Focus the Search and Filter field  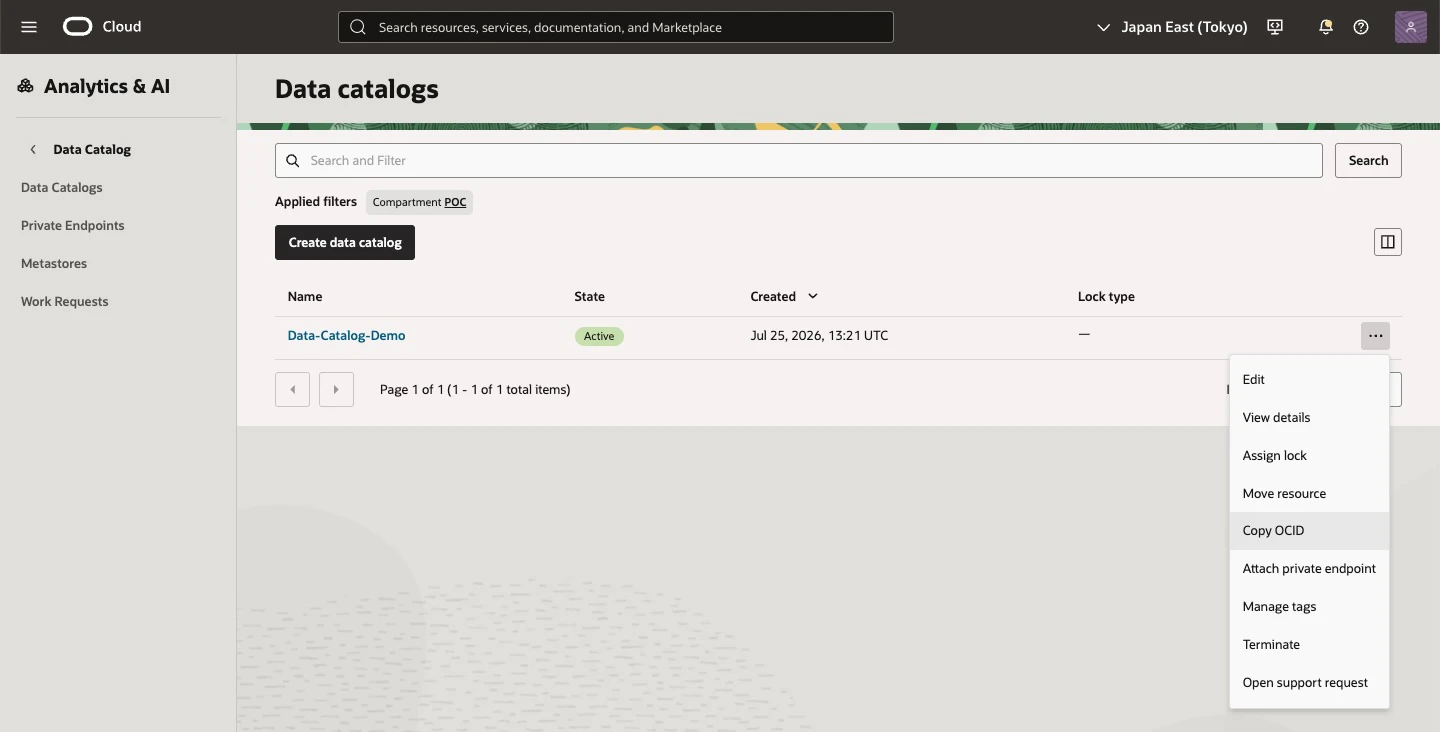(x=799, y=160)
